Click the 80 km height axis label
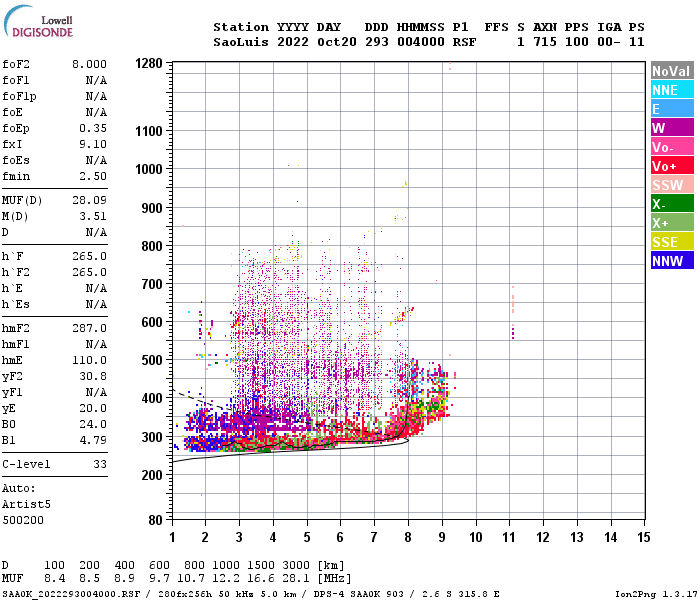The height and width of the screenshot is (600, 700). click(155, 520)
